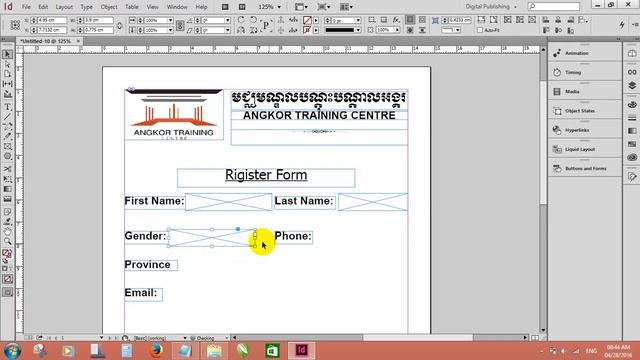The width and height of the screenshot is (640, 360).
Task: Select the Scissors tool
Action: pos(7,169)
